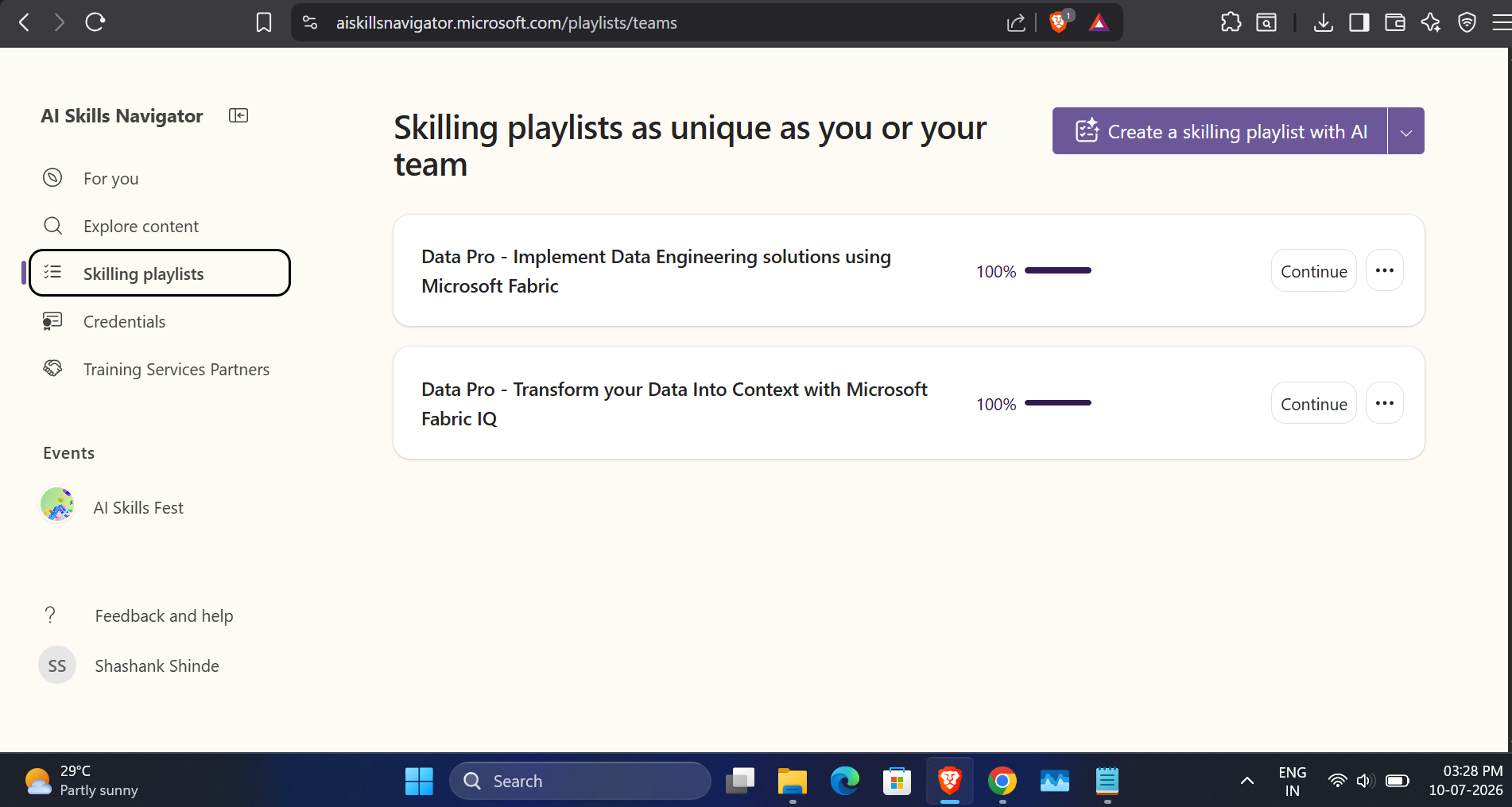Reload the current page
Image resolution: width=1512 pixels, height=807 pixels.
[95, 22]
